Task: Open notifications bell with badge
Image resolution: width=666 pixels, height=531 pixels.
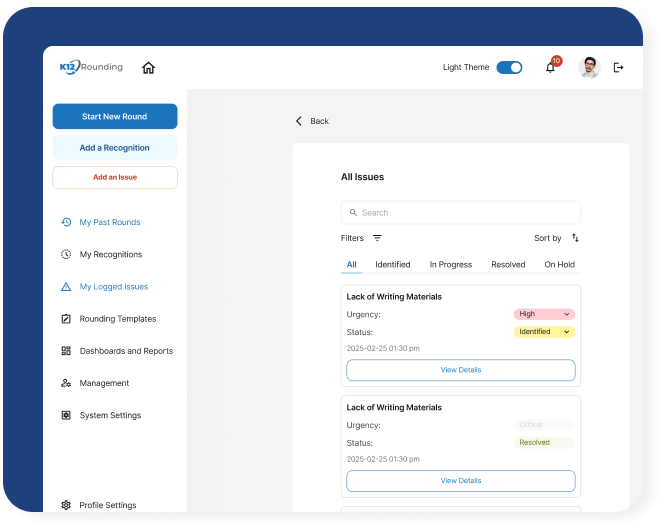Action: click(550, 68)
